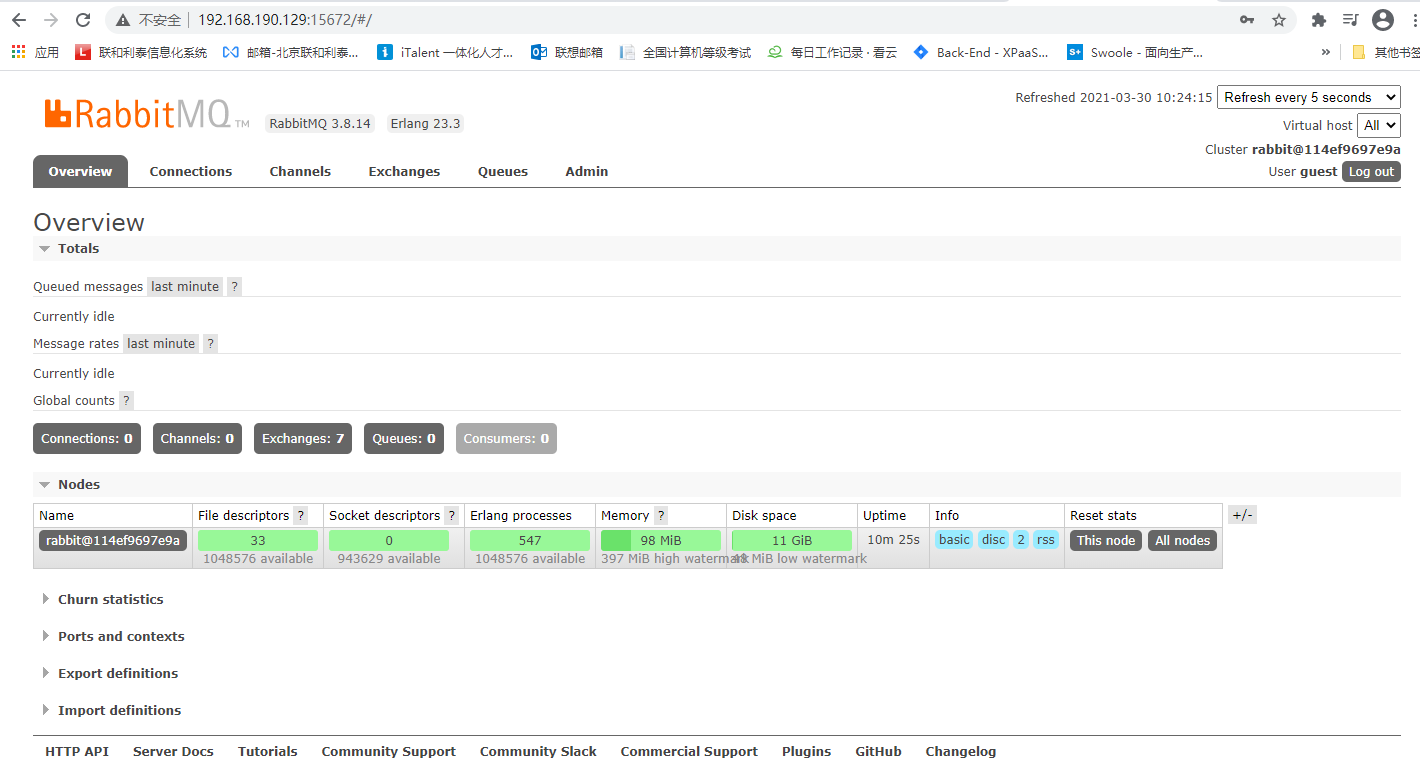Change Message rates last minute range

point(161,344)
